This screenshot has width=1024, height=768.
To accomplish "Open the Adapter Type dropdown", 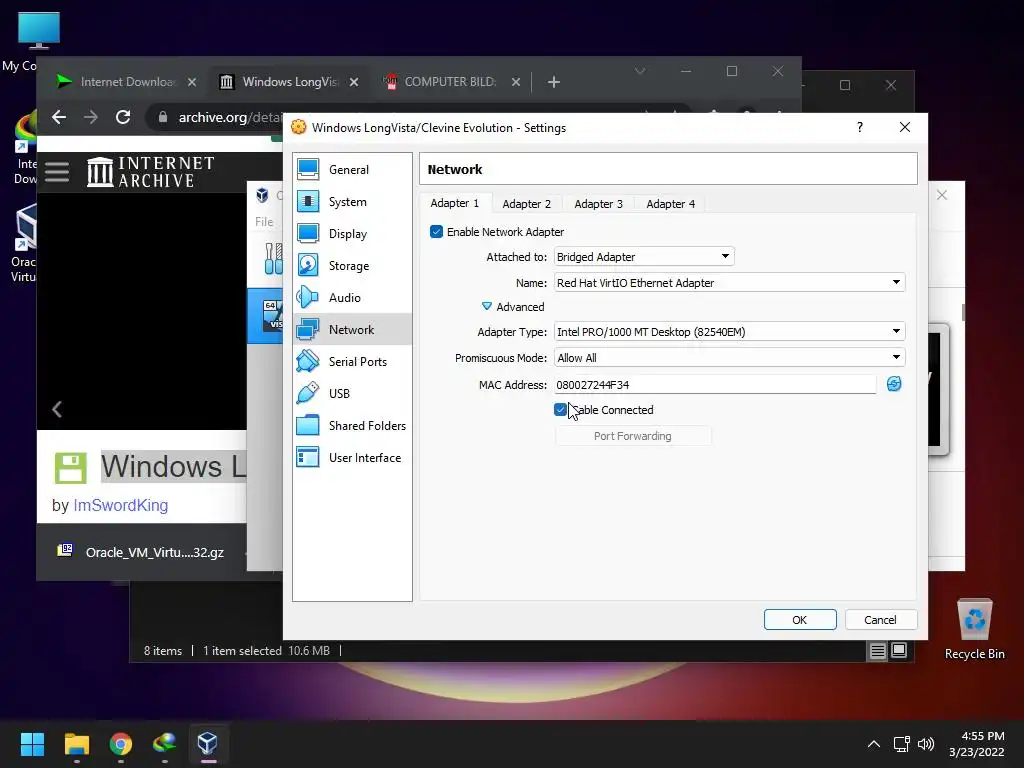I will (x=729, y=331).
